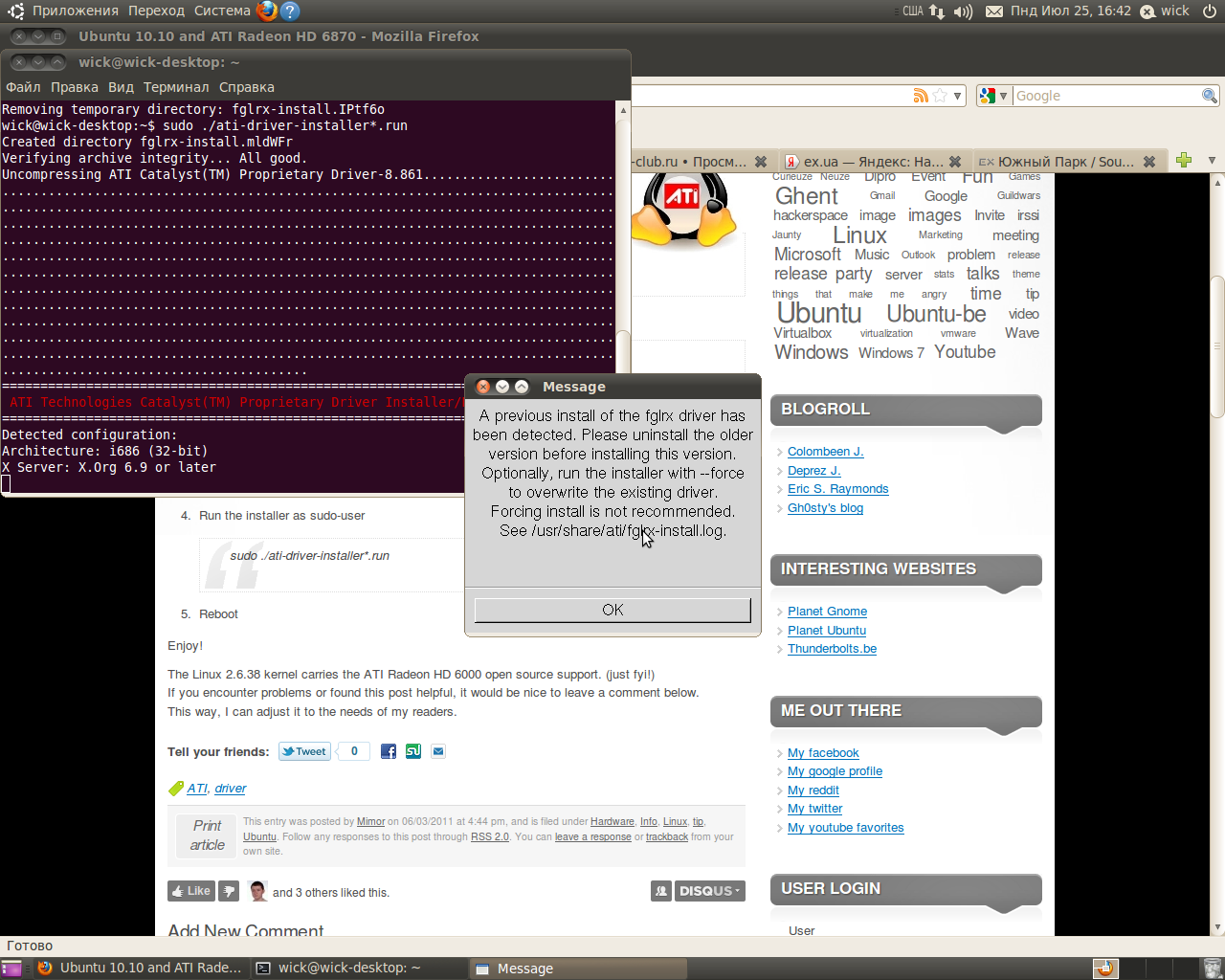Click the commenter avatar next to 'and 3 others'
The height and width of the screenshot is (980, 1225).
click(257, 891)
